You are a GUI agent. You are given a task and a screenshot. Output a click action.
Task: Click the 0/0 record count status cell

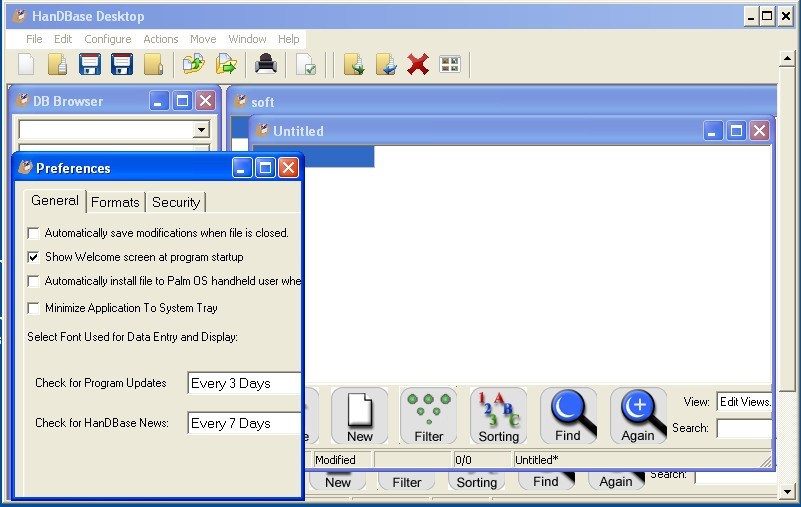point(481,460)
